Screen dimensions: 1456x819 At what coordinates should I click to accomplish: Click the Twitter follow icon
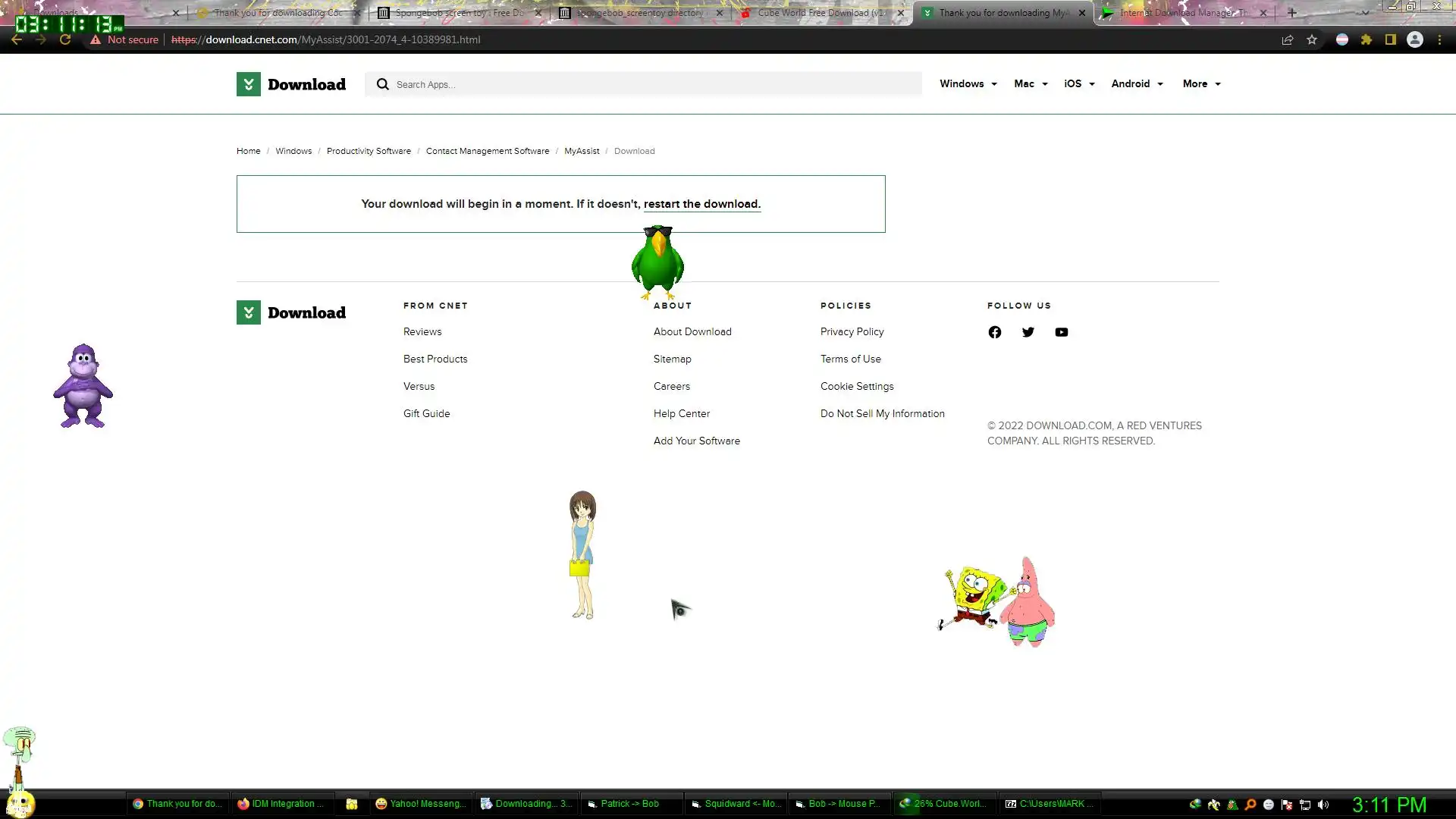[1028, 332]
